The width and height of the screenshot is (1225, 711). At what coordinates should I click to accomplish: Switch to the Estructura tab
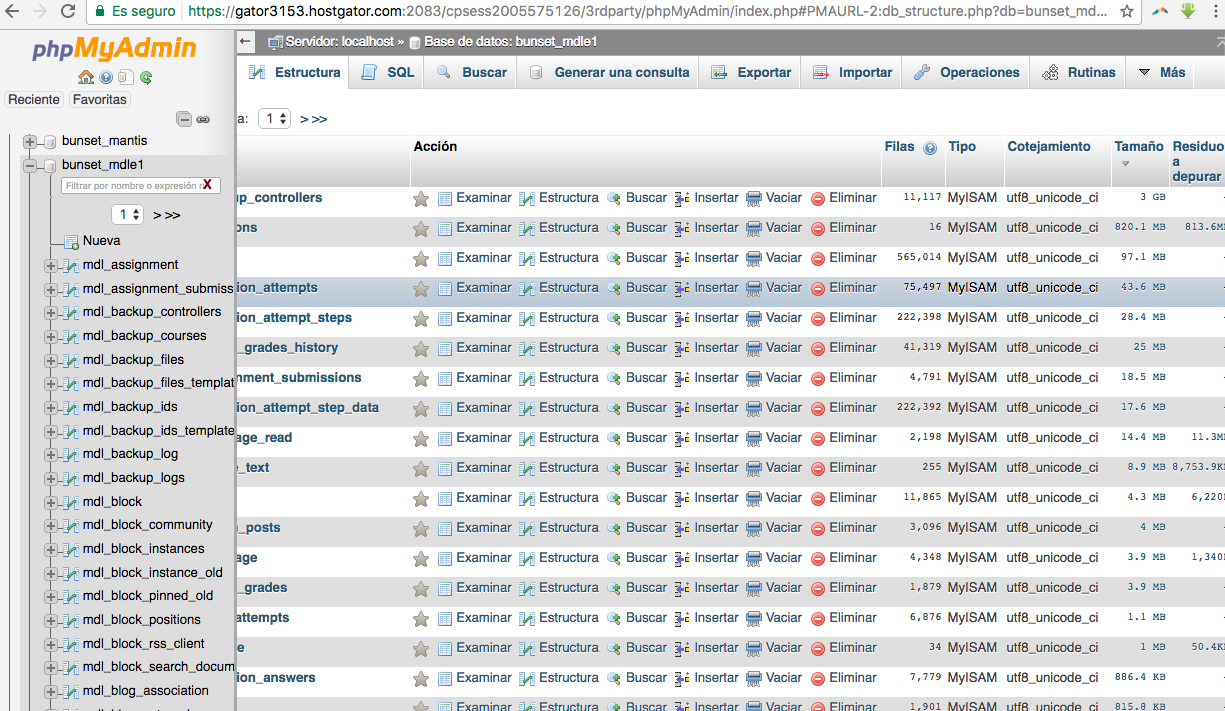tap(294, 72)
